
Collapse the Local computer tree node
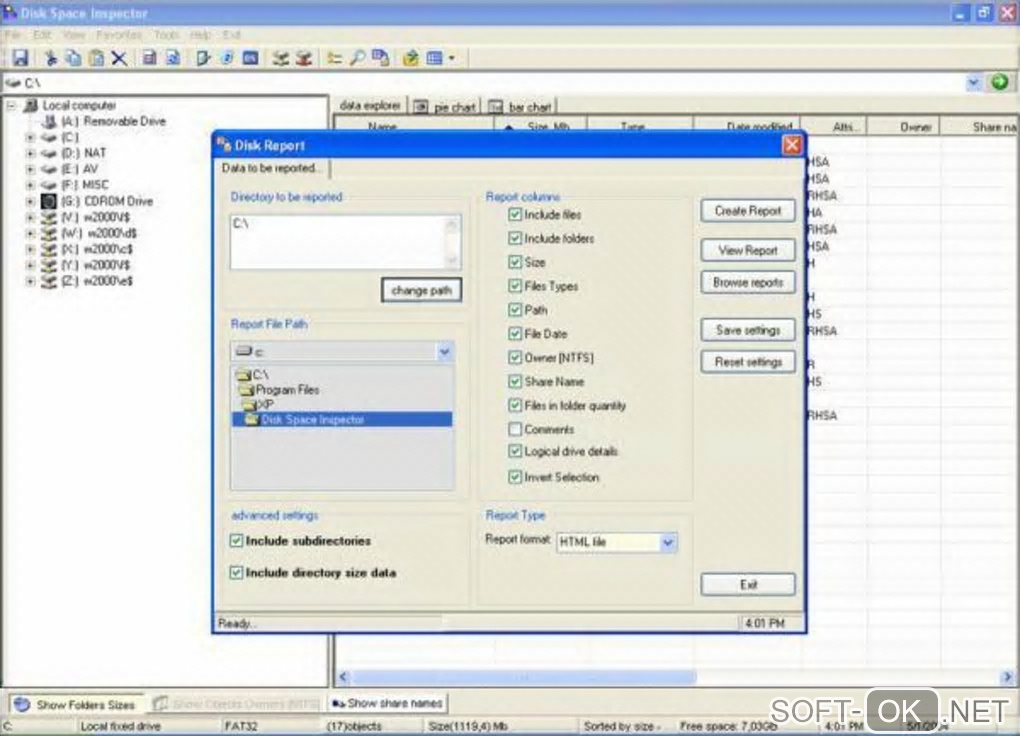click(11, 105)
